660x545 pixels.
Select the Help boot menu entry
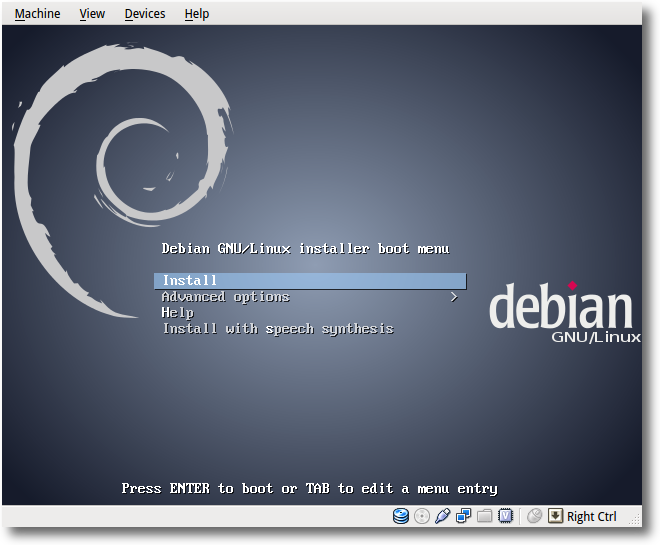[x=310, y=313]
